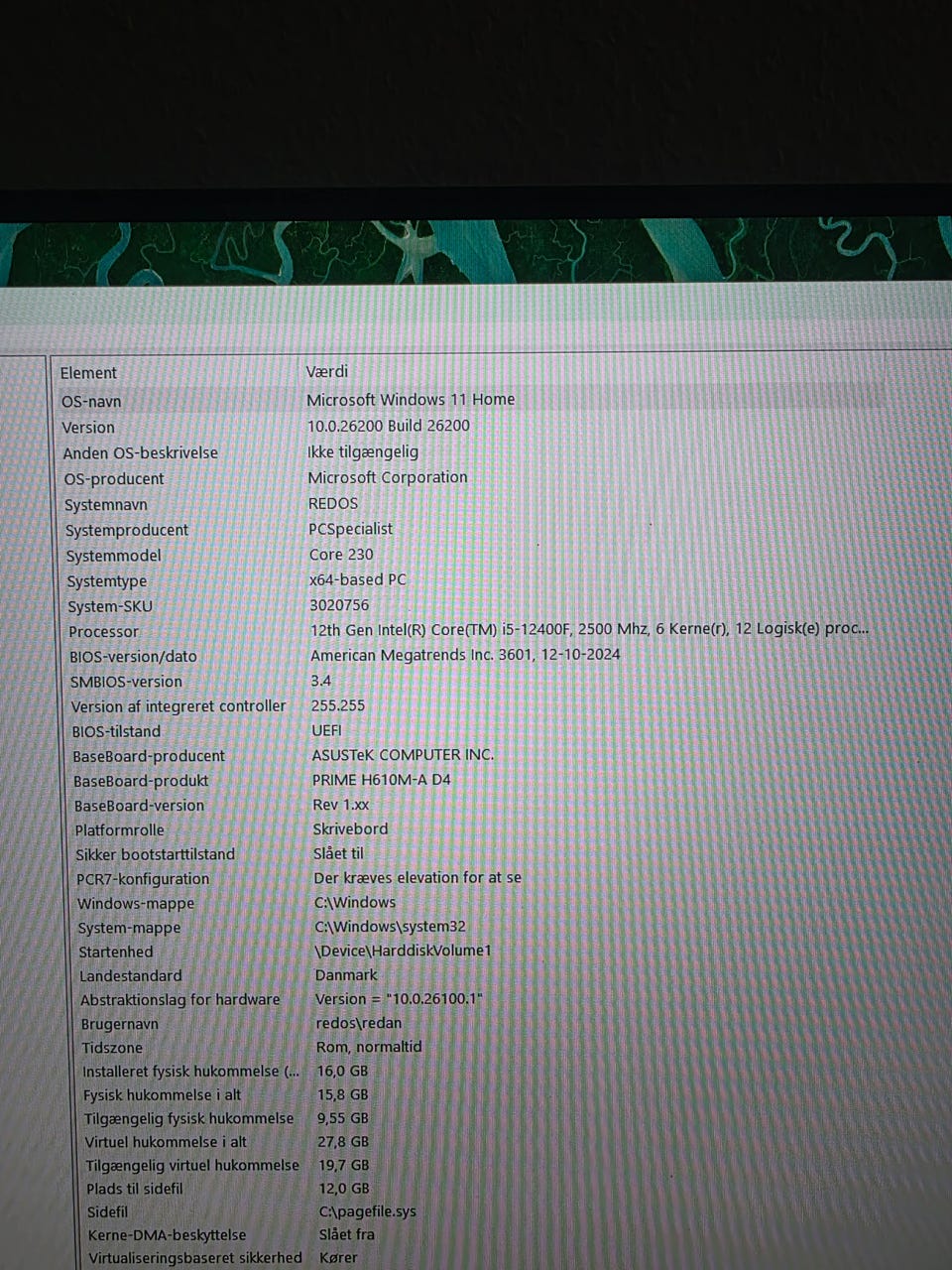Viewport: 952px width, 1270px height.
Task: Select Der kræves elevation value
Action: click(417, 878)
